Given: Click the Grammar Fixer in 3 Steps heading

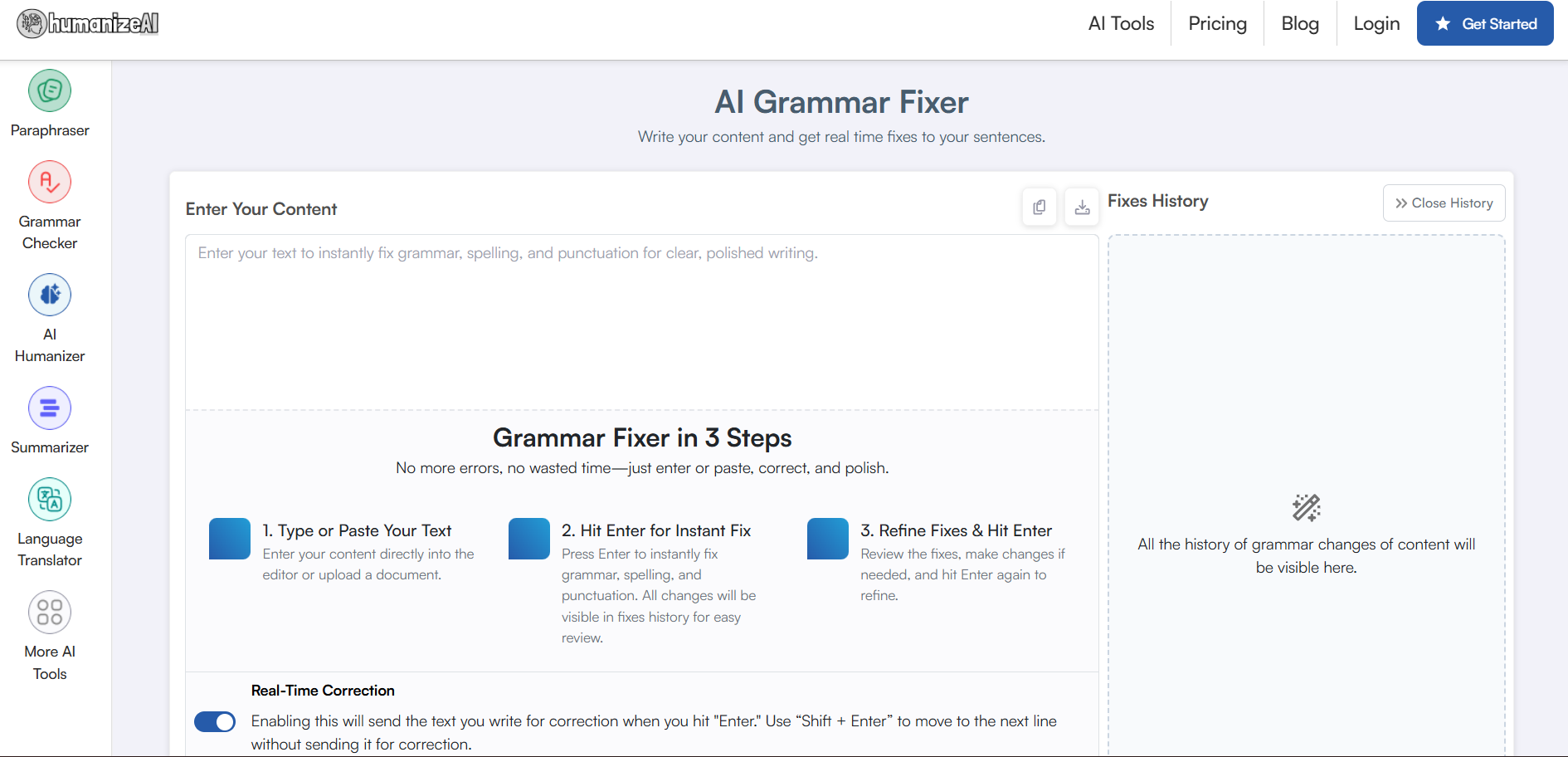Looking at the screenshot, I should click(642, 437).
